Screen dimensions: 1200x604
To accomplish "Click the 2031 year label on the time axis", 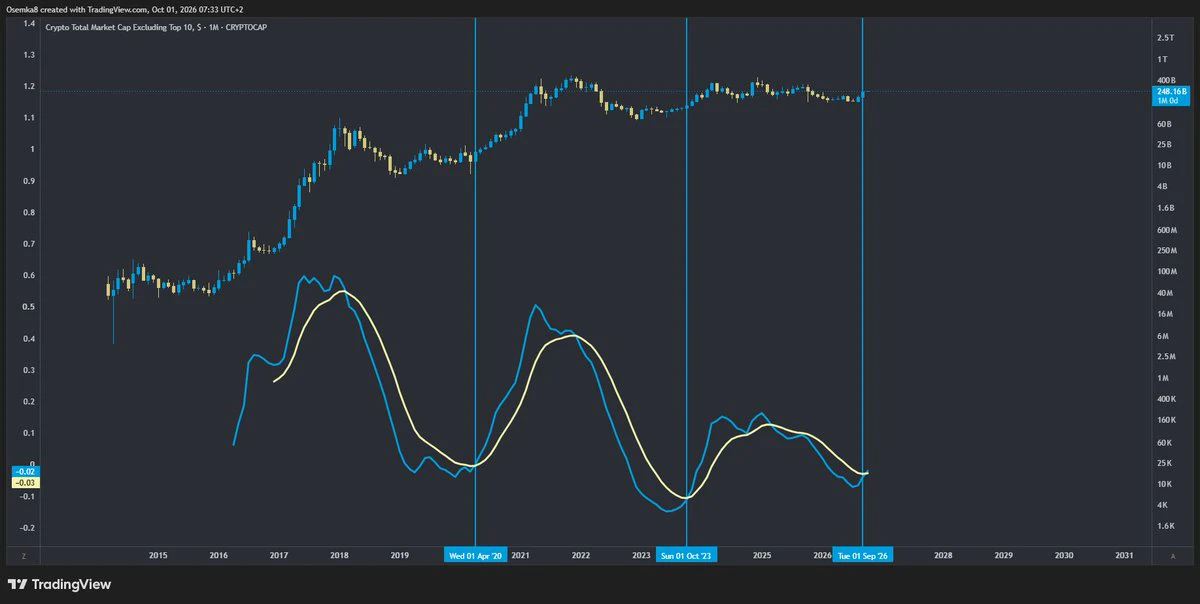I will [x=1124, y=556].
